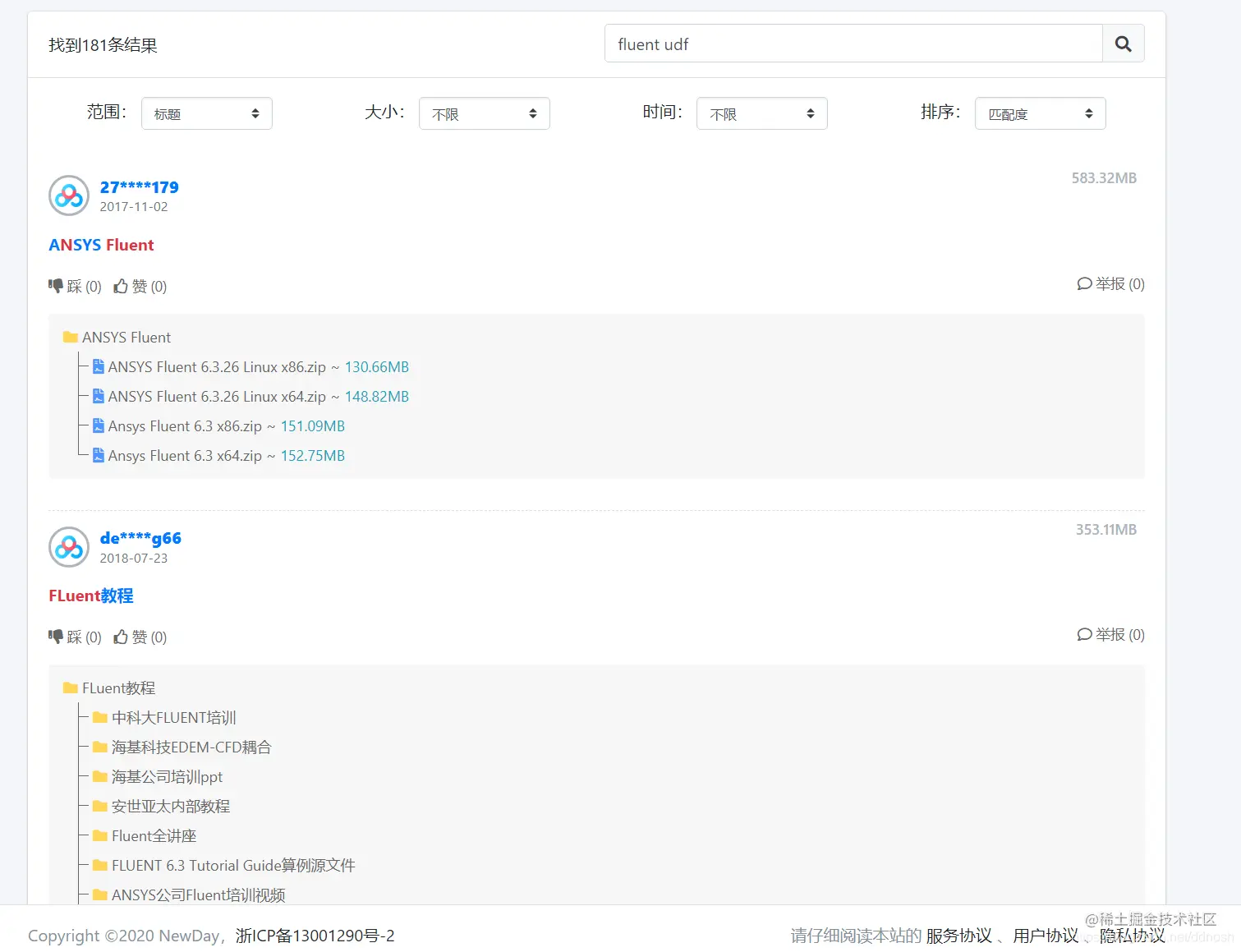
Task: Click folder icon of 安世亚太内部教程
Action: 100,806
